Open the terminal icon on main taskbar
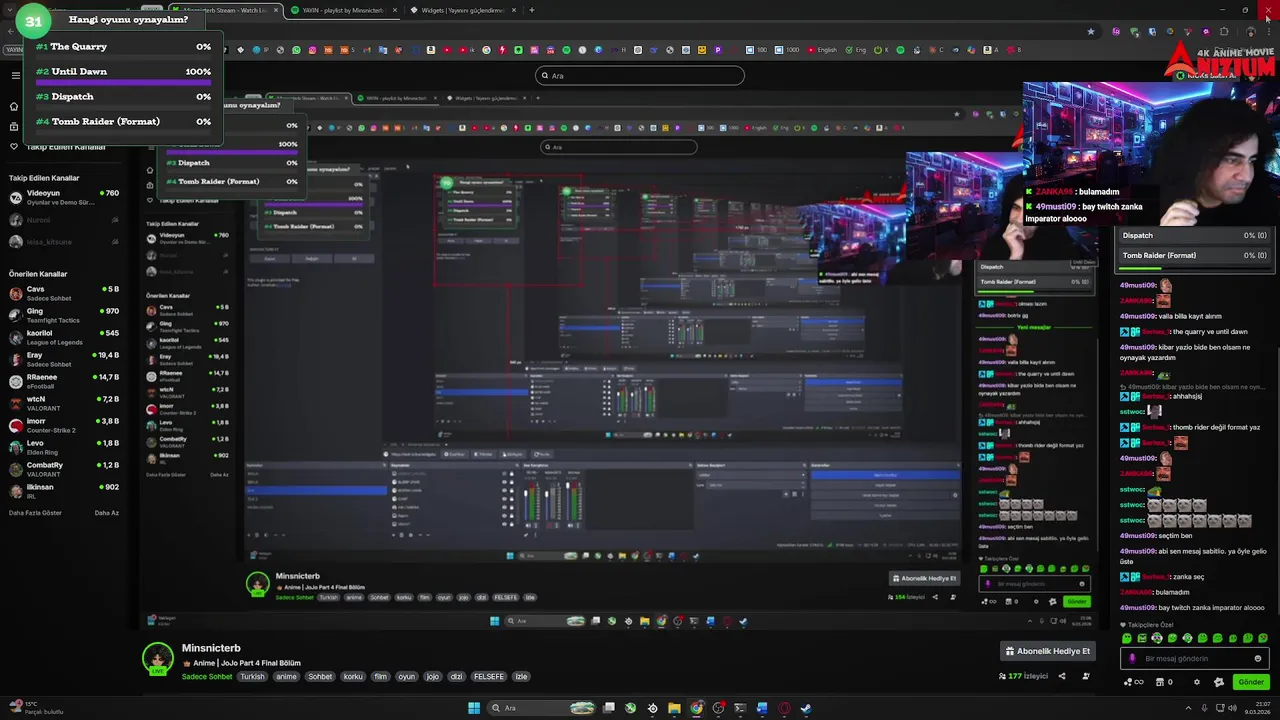Viewport: 1280px width, 720px height. pyautogui.click(x=740, y=708)
